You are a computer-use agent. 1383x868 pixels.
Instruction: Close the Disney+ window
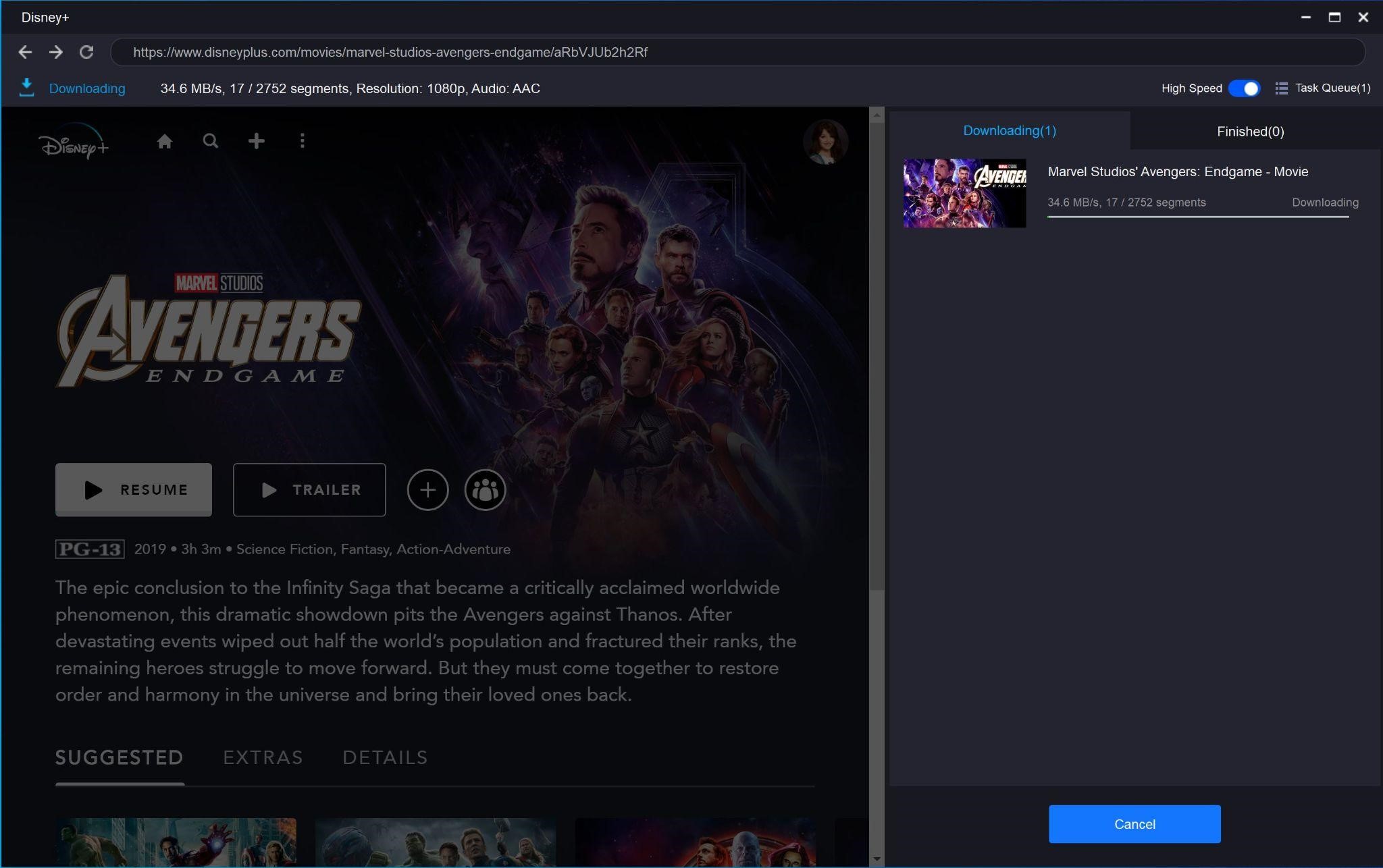(x=1363, y=18)
